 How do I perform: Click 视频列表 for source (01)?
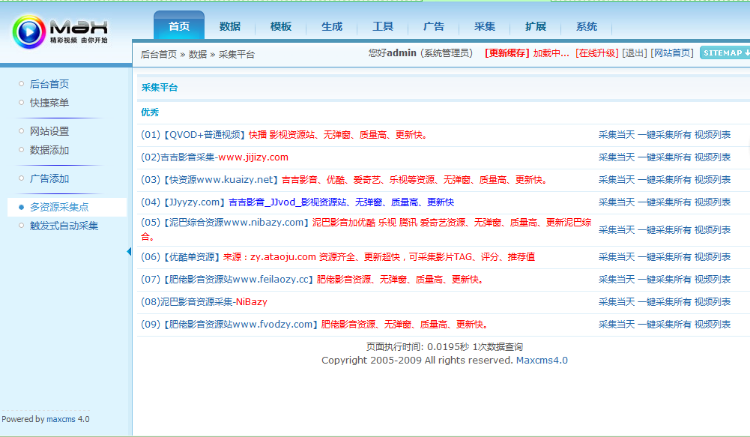(x=713, y=135)
